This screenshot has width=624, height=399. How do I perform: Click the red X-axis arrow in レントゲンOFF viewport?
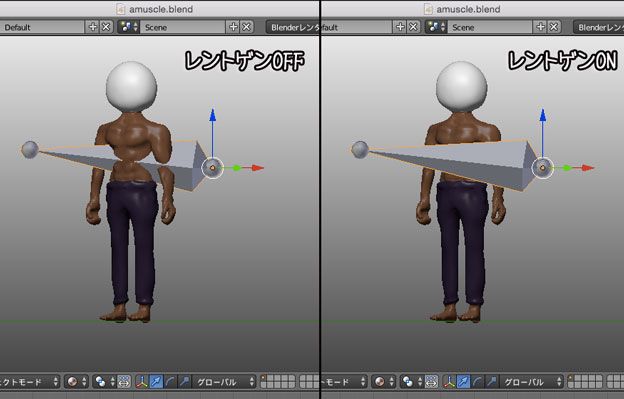(257, 168)
